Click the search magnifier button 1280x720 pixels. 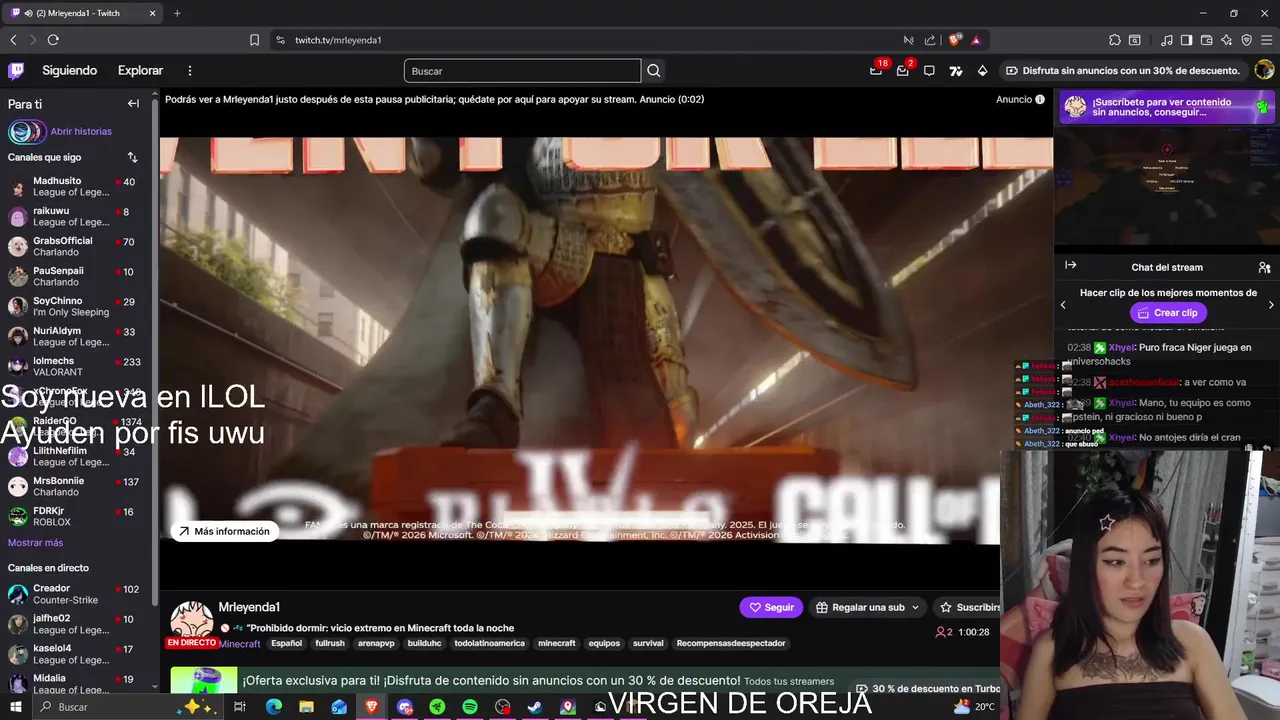654,70
